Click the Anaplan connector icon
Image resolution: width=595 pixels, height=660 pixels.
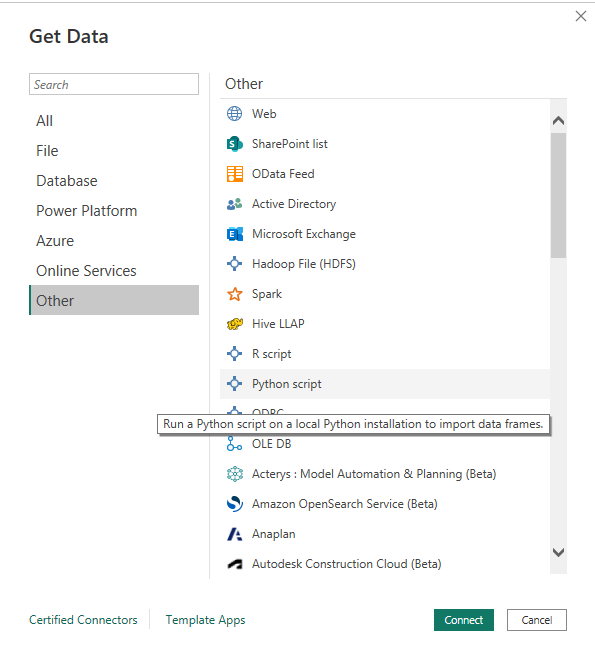234,534
